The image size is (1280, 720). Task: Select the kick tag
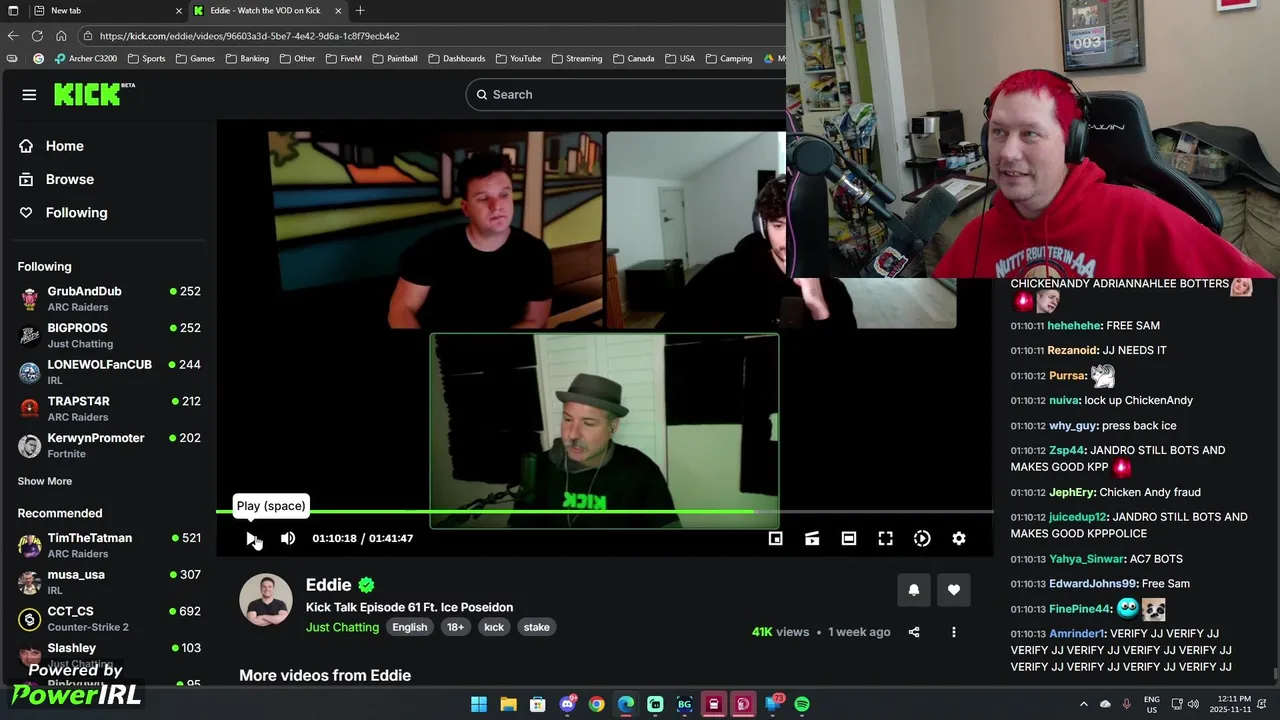[x=494, y=627]
